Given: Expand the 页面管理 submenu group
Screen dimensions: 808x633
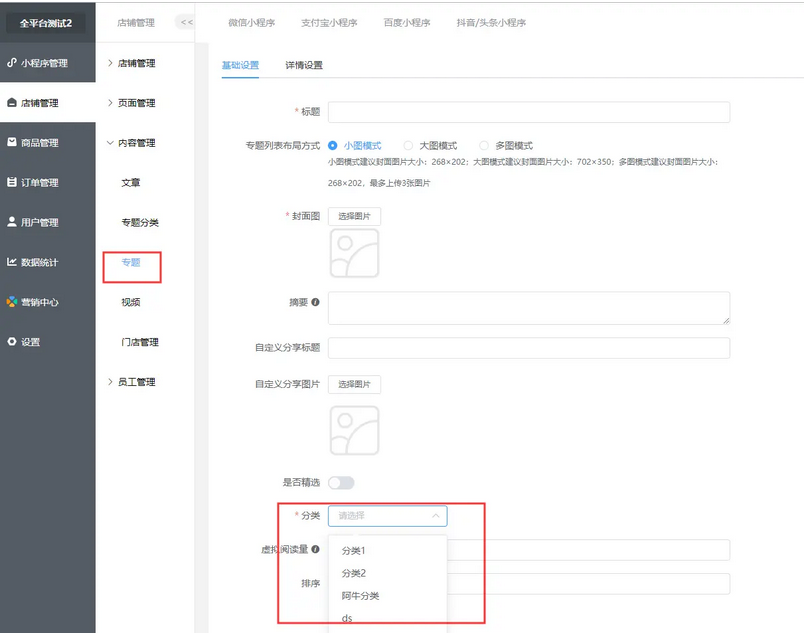Looking at the screenshot, I should (131, 103).
